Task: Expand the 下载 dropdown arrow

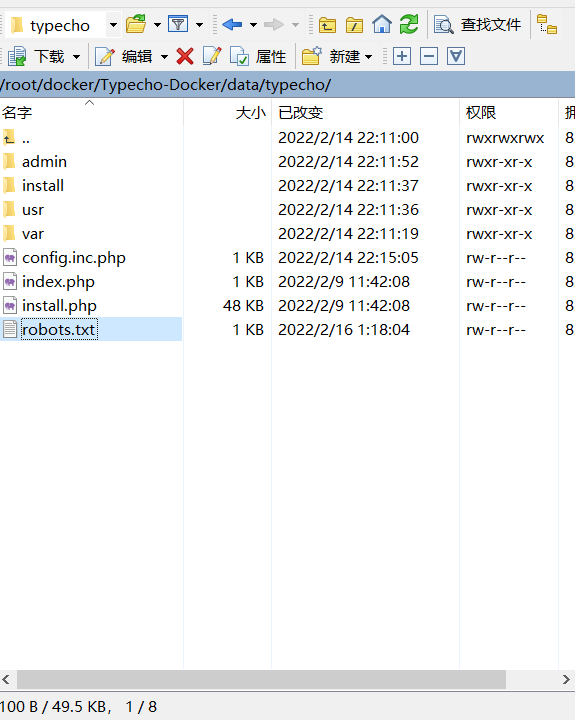Action: pos(77,57)
